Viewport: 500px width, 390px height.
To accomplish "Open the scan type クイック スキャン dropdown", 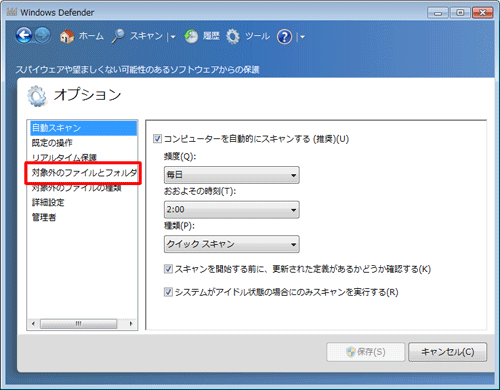I will tap(232, 244).
